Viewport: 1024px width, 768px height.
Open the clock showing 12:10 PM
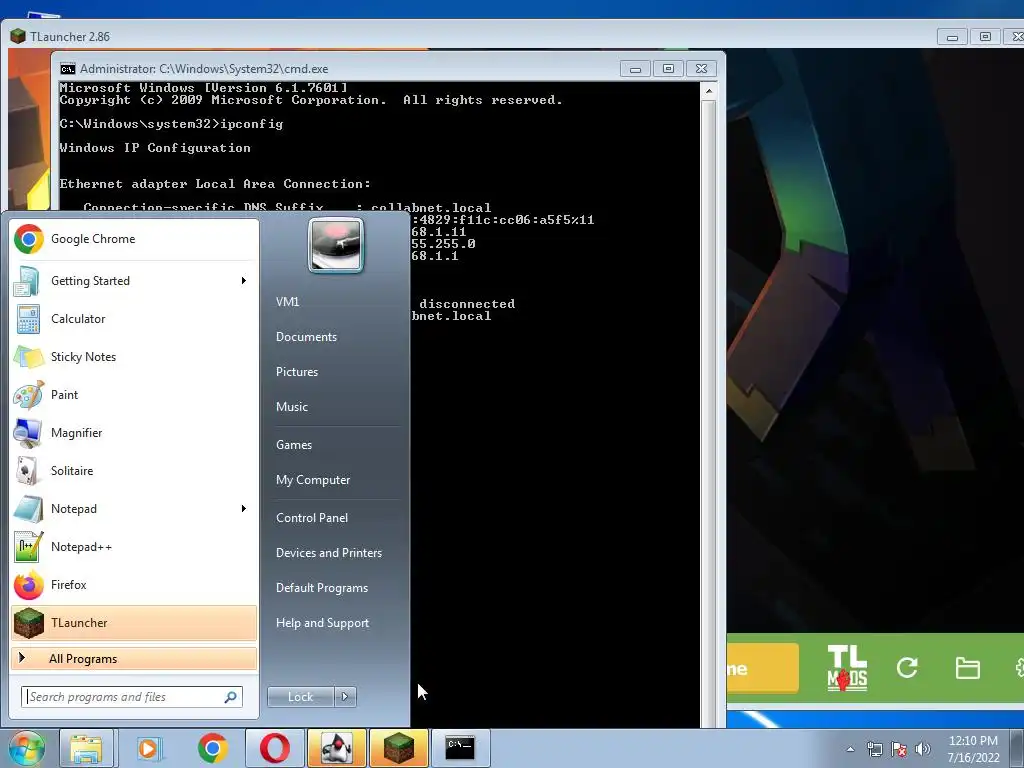(973, 749)
